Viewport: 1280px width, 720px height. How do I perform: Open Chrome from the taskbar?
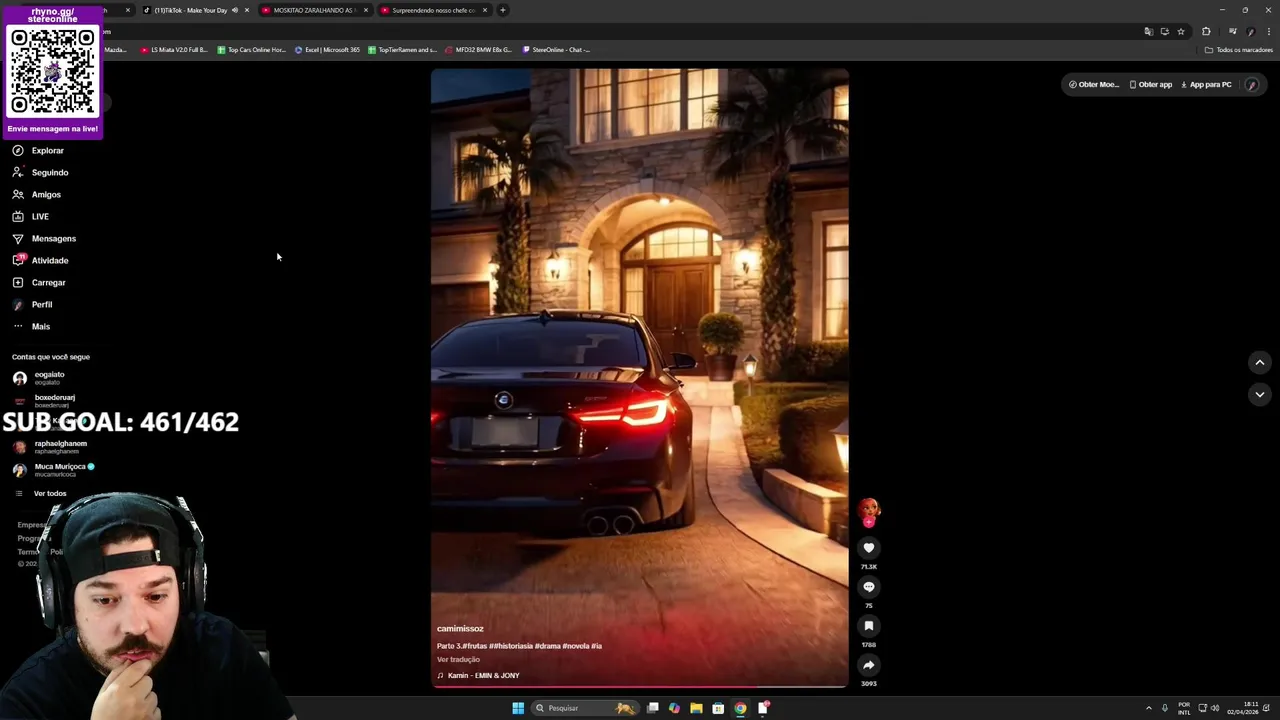tap(740, 708)
